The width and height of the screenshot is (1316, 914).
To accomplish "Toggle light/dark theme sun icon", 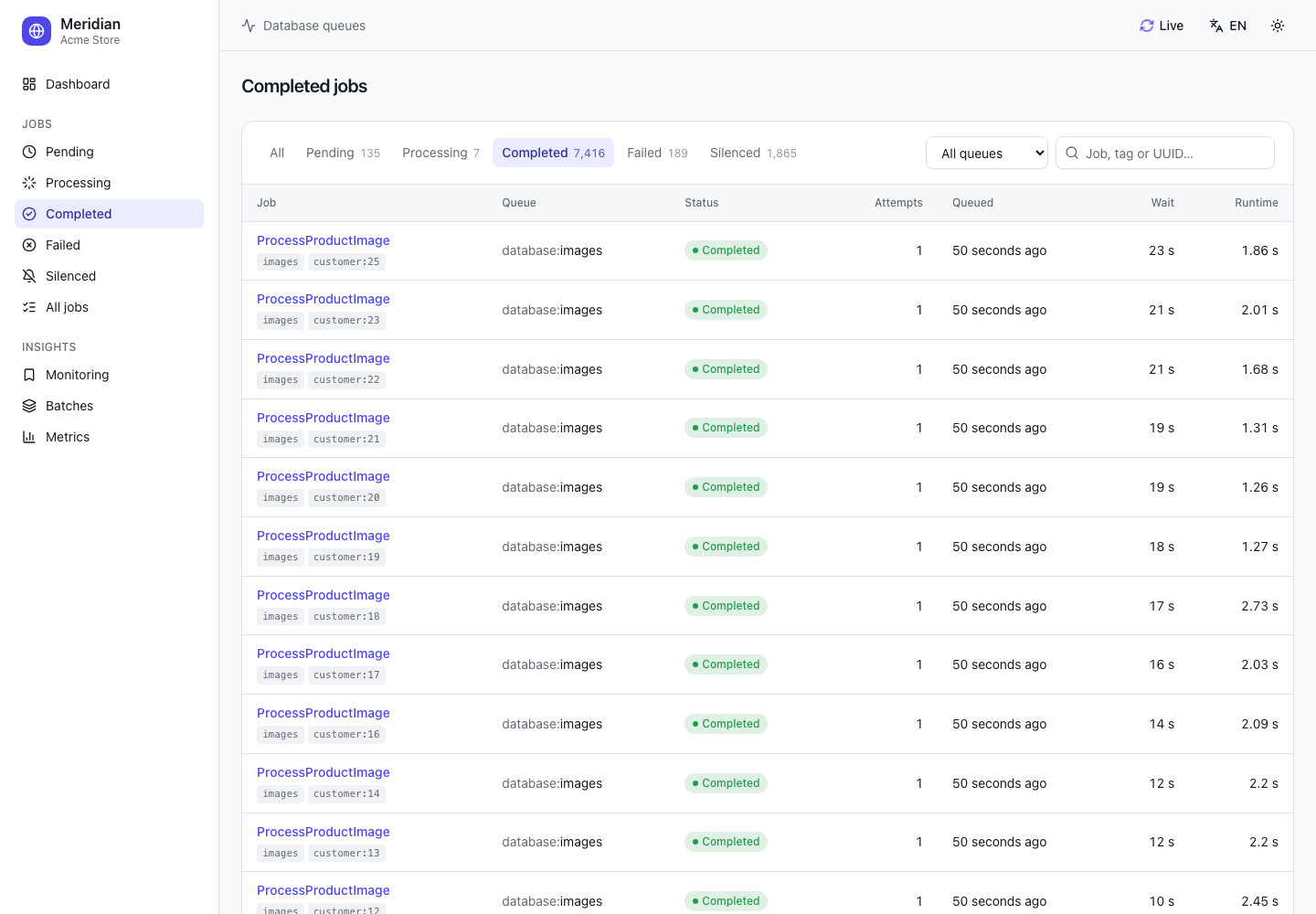I will click(x=1278, y=26).
